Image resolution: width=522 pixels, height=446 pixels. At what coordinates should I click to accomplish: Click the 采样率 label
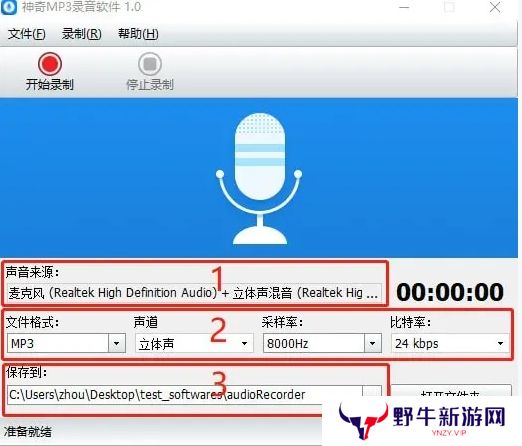(282, 322)
